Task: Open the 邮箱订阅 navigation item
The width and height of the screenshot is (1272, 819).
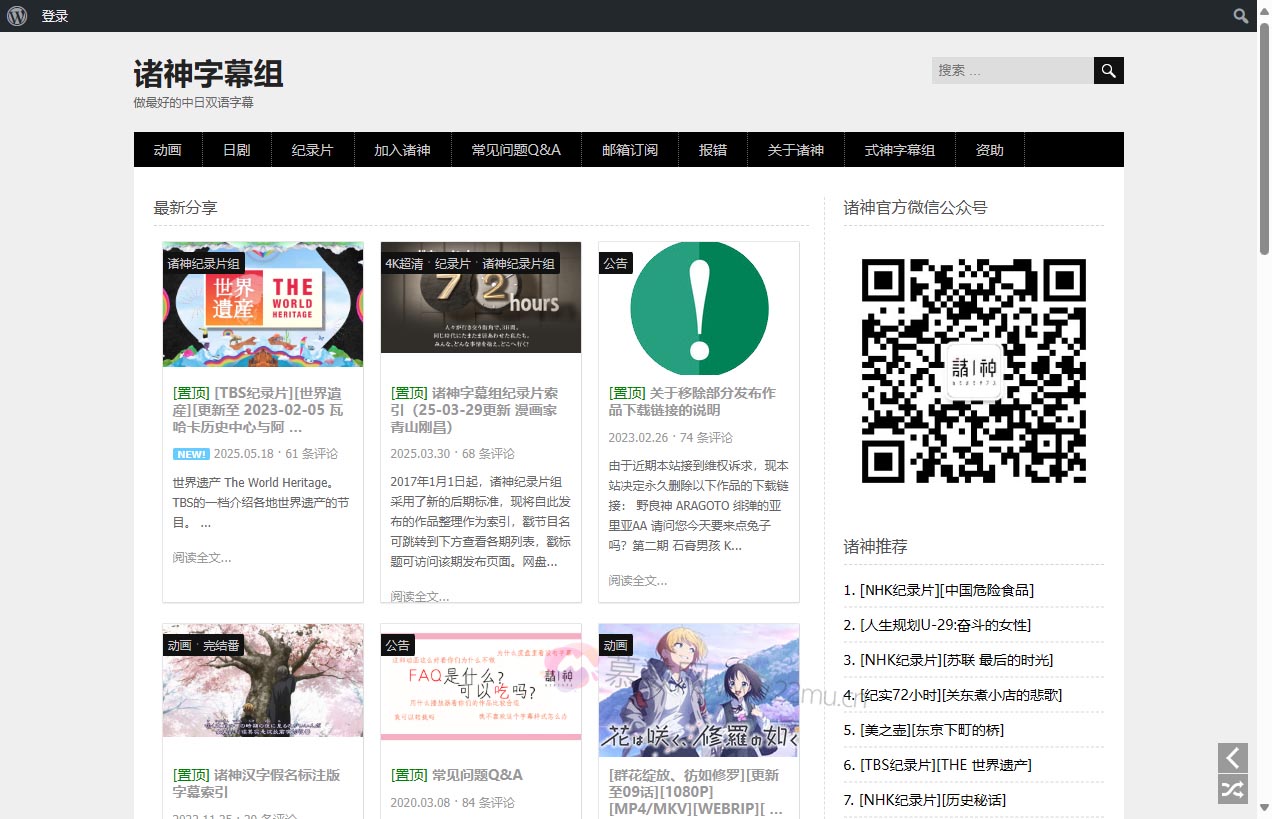Action: pos(630,150)
